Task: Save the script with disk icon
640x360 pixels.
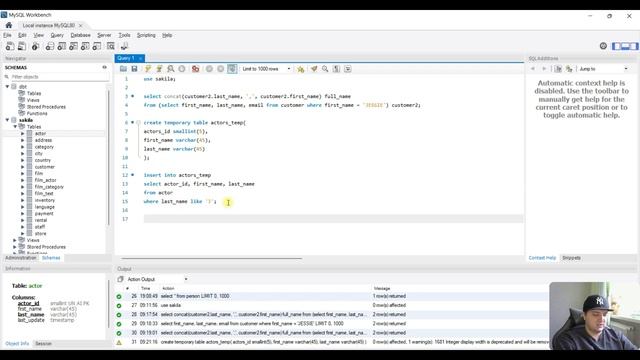Action: (134, 69)
